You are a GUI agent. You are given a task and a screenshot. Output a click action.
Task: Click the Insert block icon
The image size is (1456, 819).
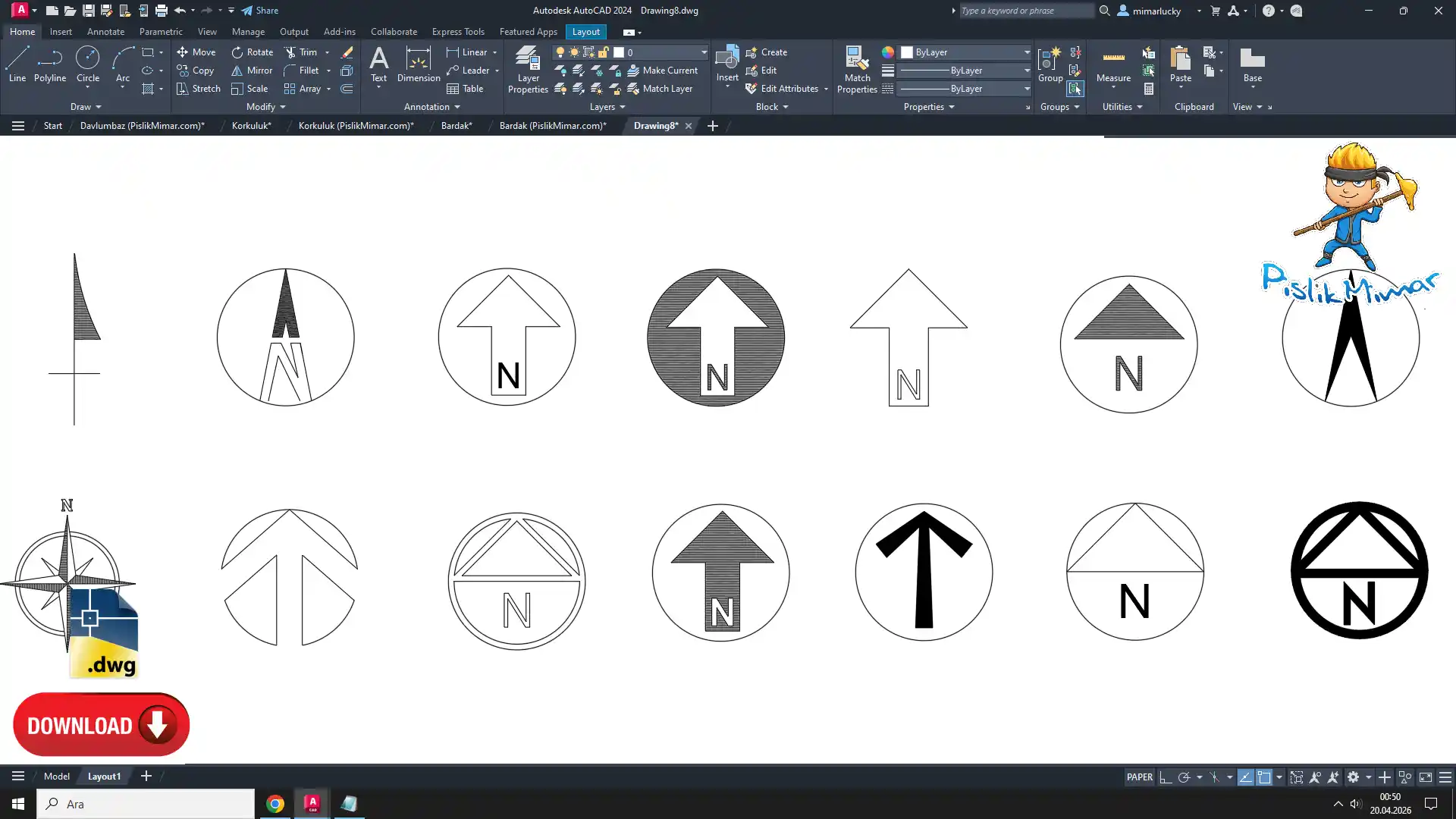(x=726, y=59)
